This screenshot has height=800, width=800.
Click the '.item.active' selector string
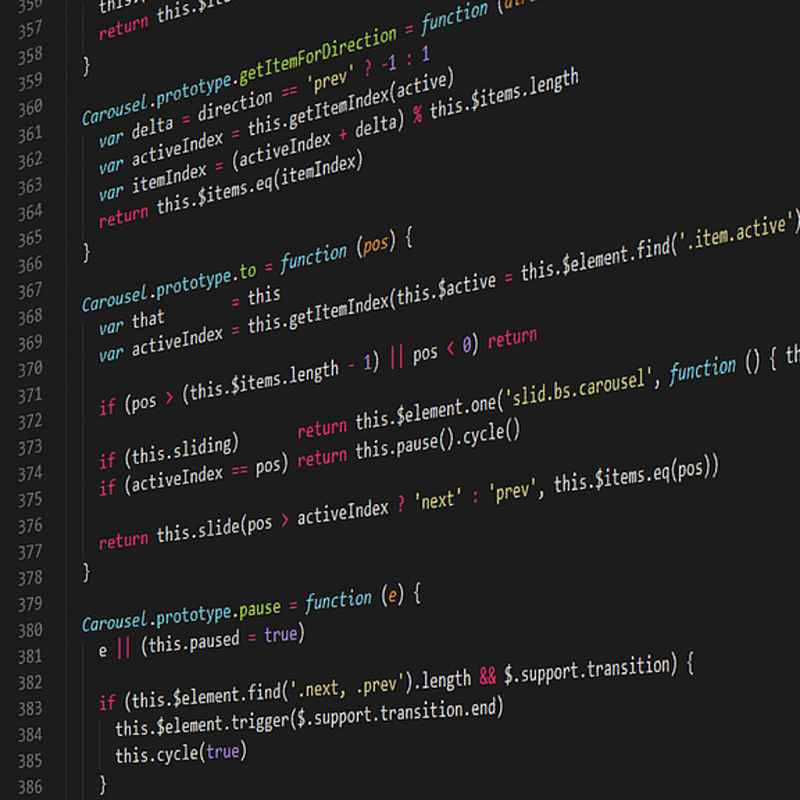tap(746, 227)
